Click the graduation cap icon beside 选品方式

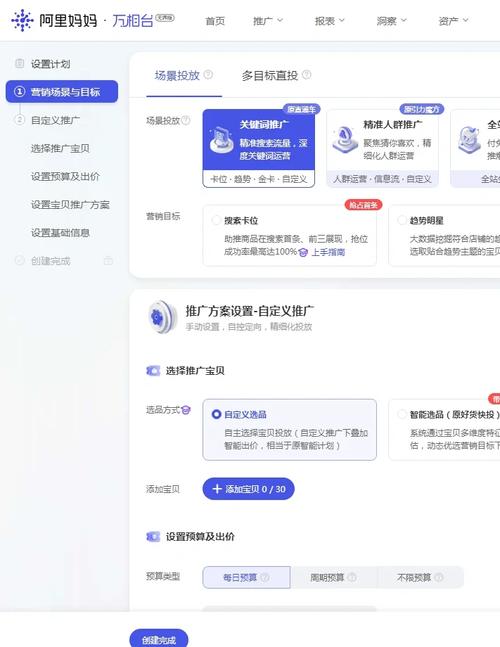[x=186, y=410]
